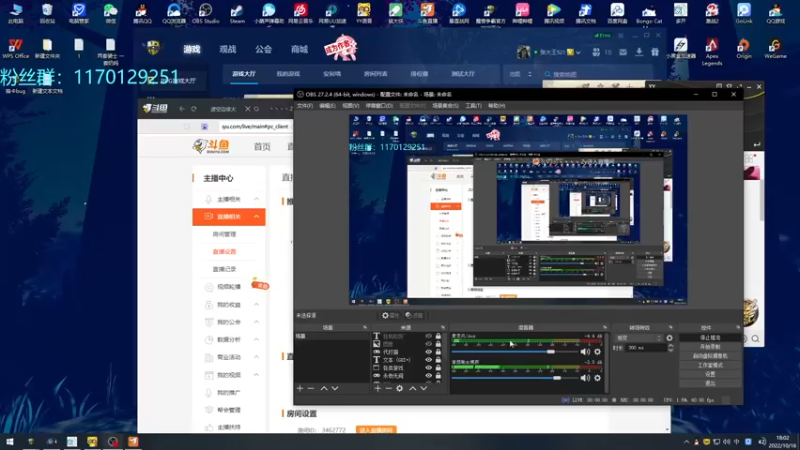The height and width of the screenshot is (450, 800).
Task: Switch to 游戏 tab in game platform
Action: pyautogui.click(x=192, y=49)
